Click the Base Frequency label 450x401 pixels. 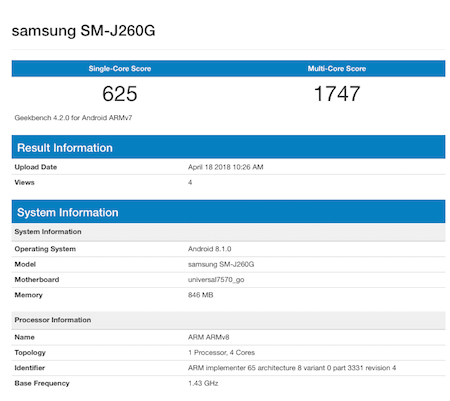click(42, 383)
